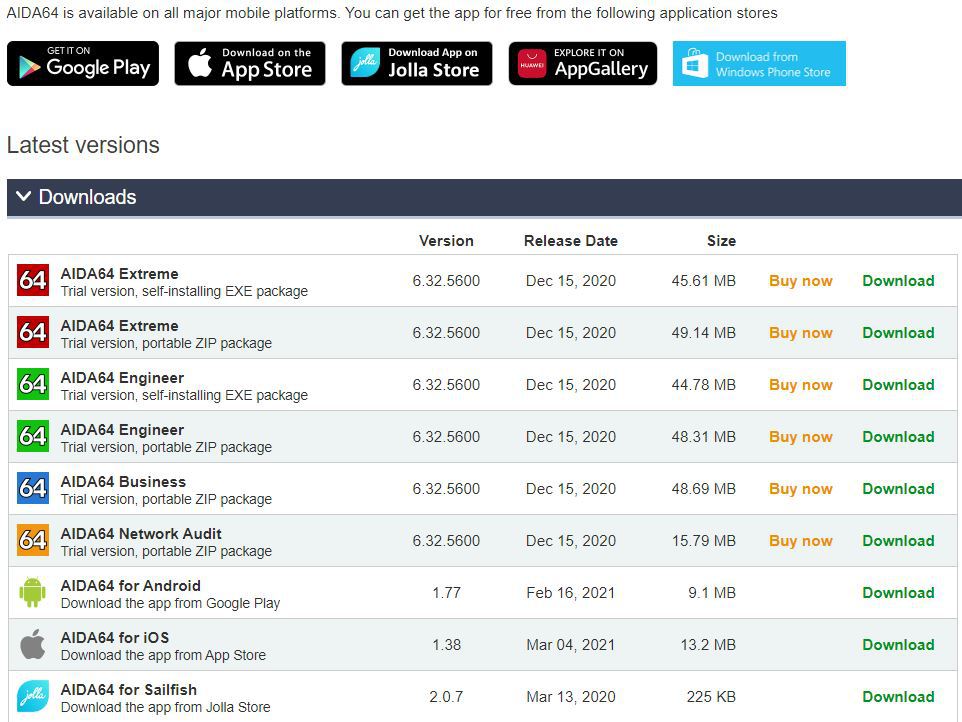Click the green AIDA64 Engineer EXE package icon
The width and height of the screenshot is (962, 722).
33,385
